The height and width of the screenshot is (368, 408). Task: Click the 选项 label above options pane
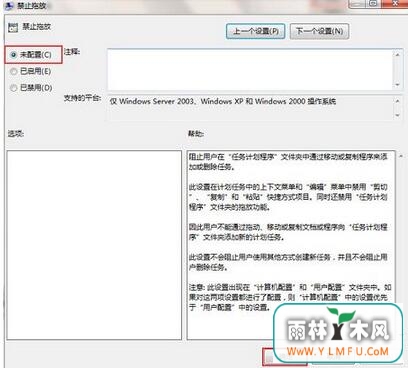(x=16, y=134)
